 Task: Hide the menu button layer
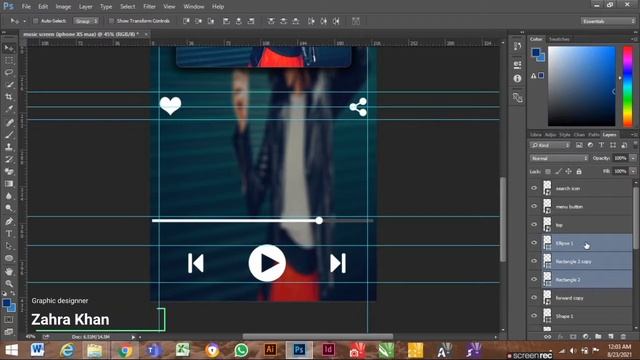pos(533,207)
